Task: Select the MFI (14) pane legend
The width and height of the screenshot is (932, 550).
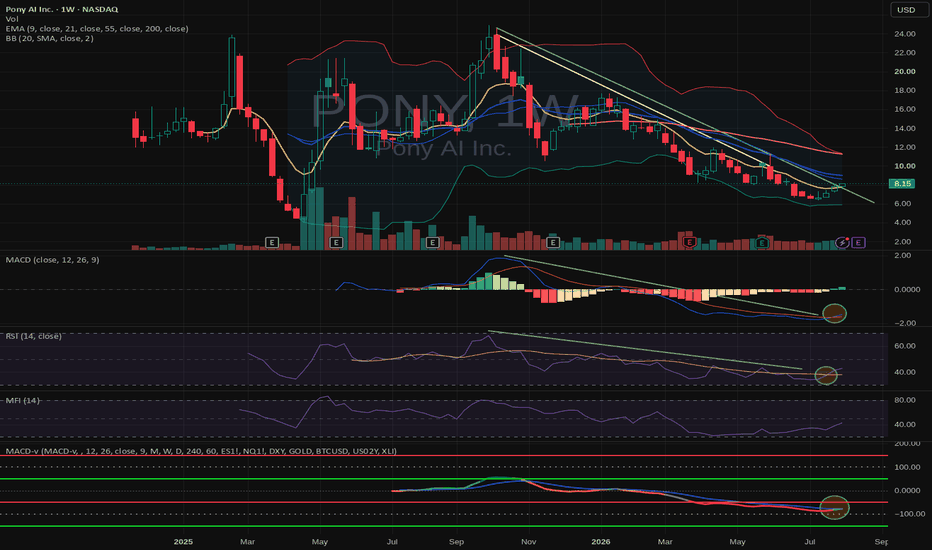Action: [x=23, y=400]
